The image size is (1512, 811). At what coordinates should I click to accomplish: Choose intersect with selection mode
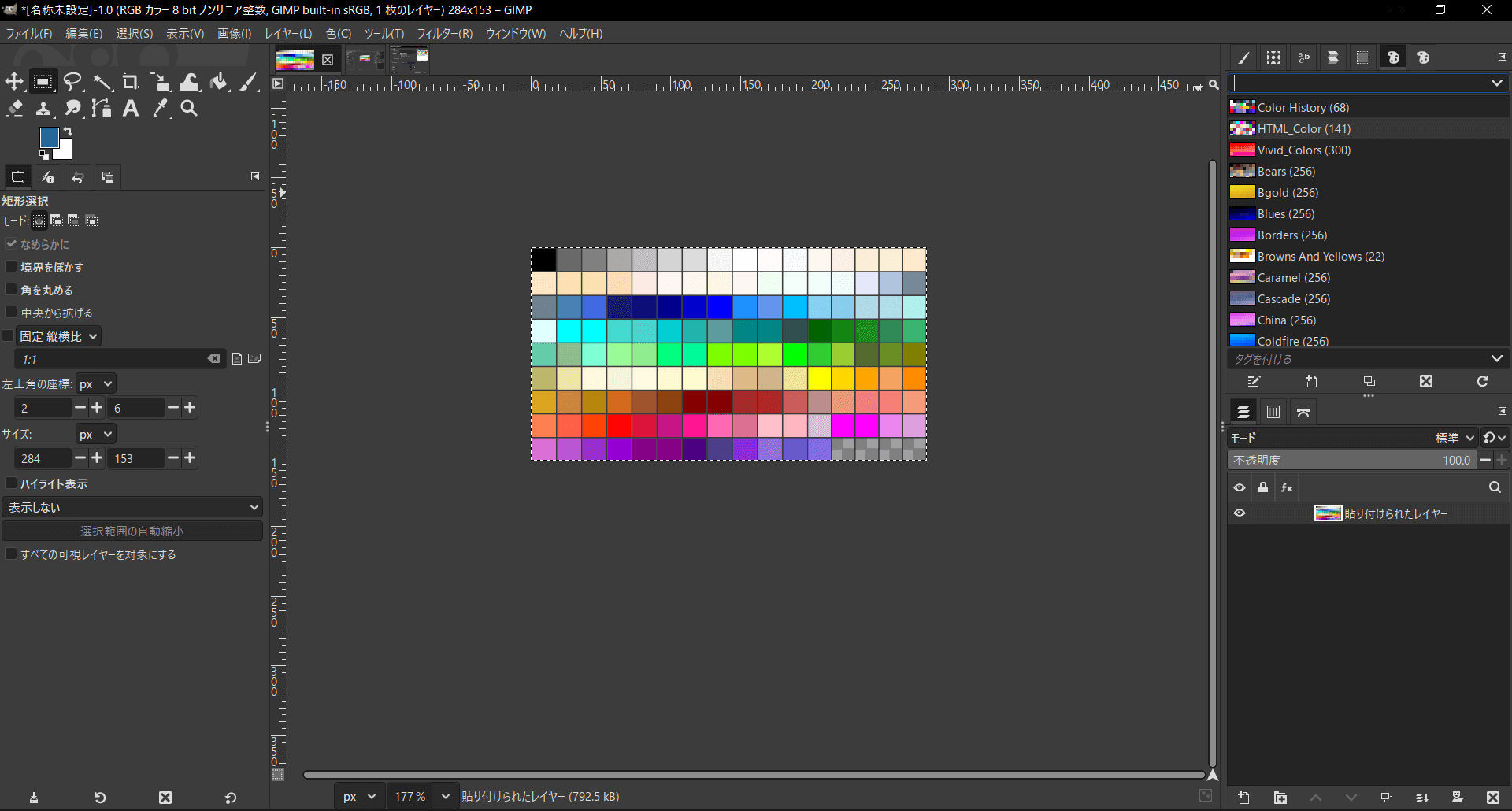coord(91,220)
